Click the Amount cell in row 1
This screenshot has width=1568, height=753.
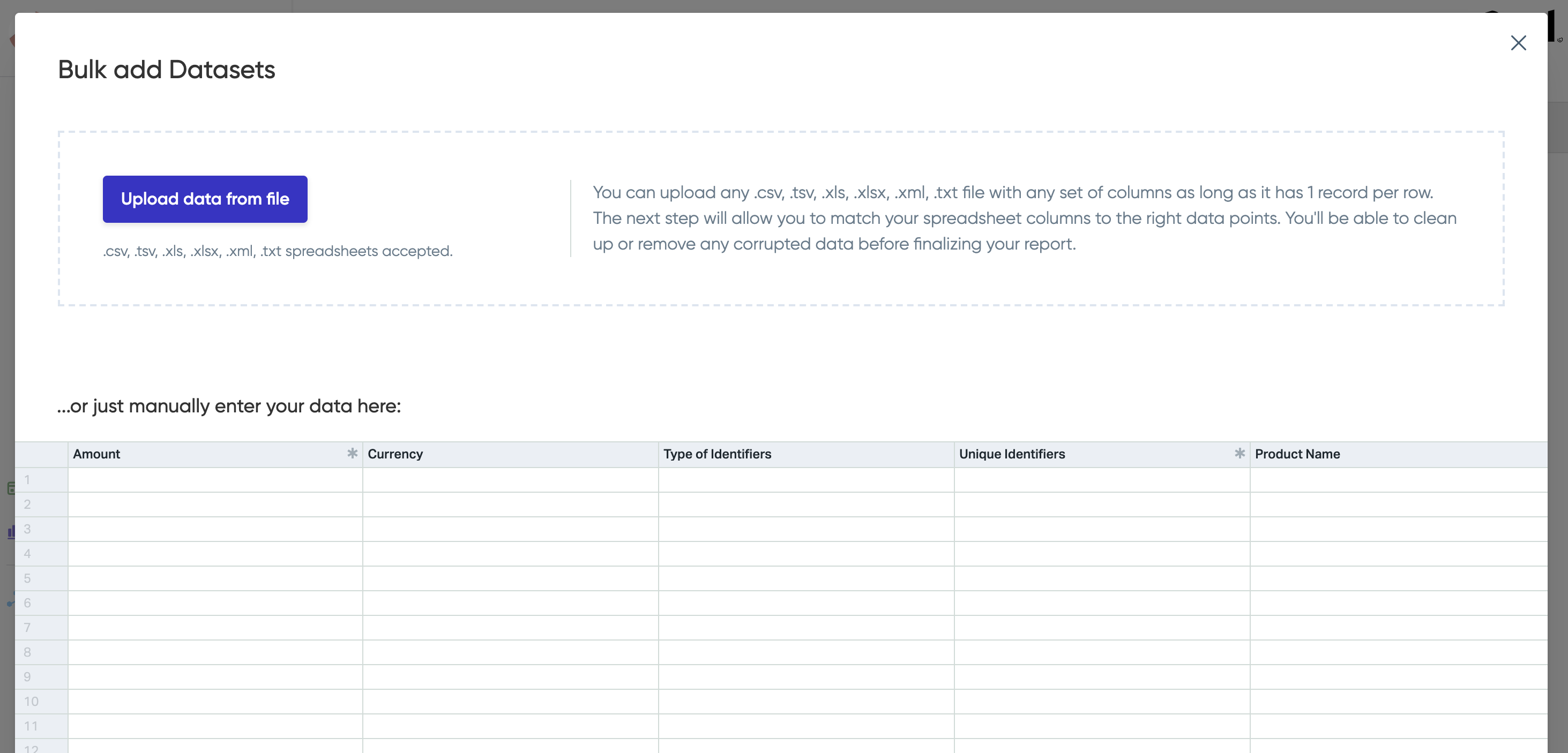click(x=215, y=480)
